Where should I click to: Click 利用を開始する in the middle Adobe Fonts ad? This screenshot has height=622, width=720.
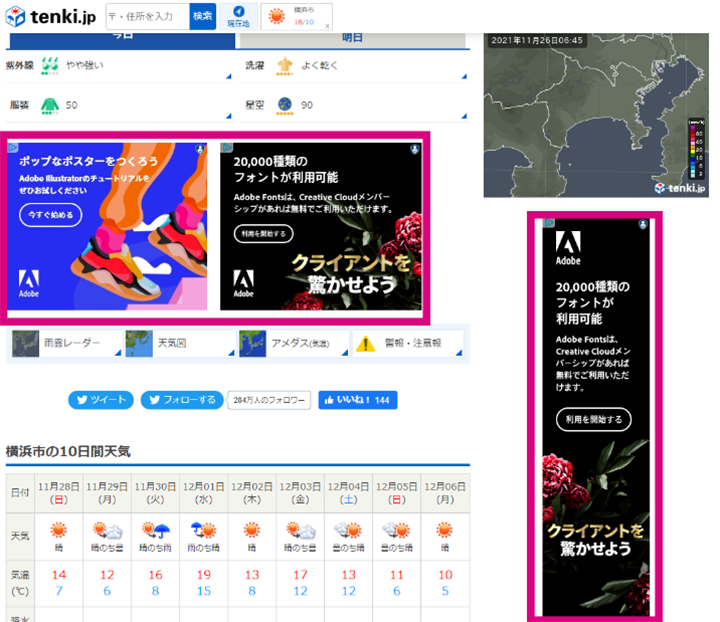point(264,234)
